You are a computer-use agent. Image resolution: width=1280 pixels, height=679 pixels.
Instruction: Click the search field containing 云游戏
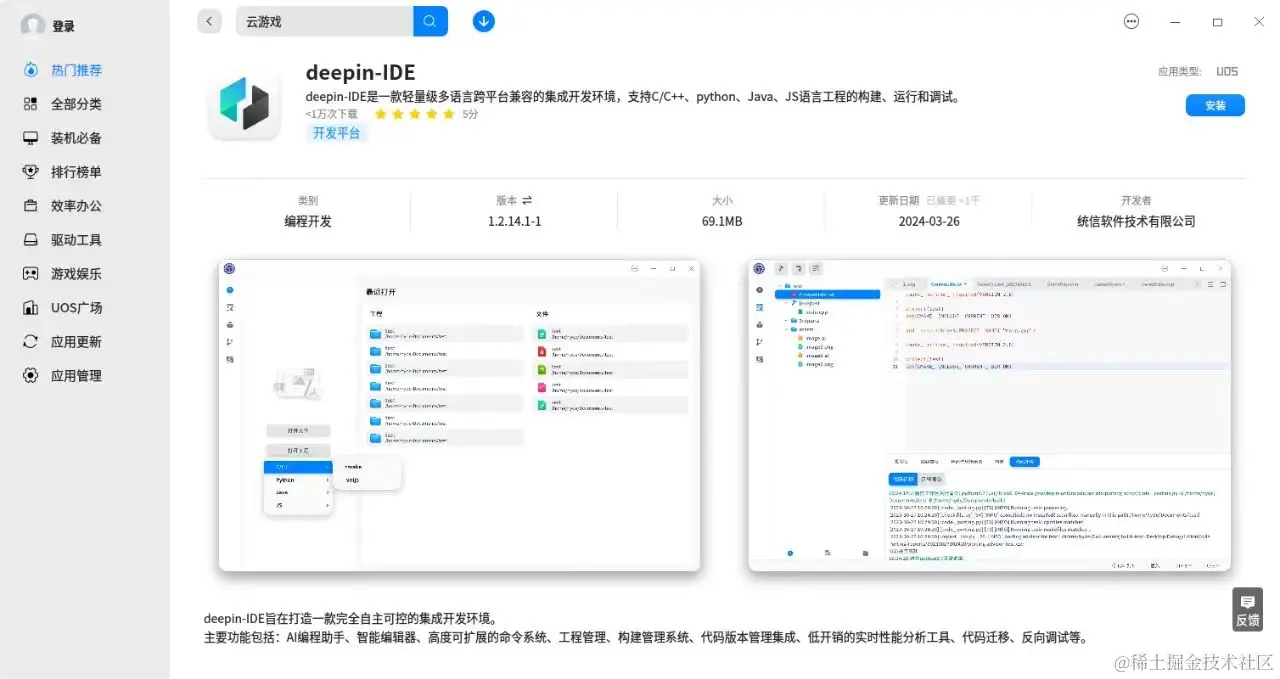coord(324,21)
